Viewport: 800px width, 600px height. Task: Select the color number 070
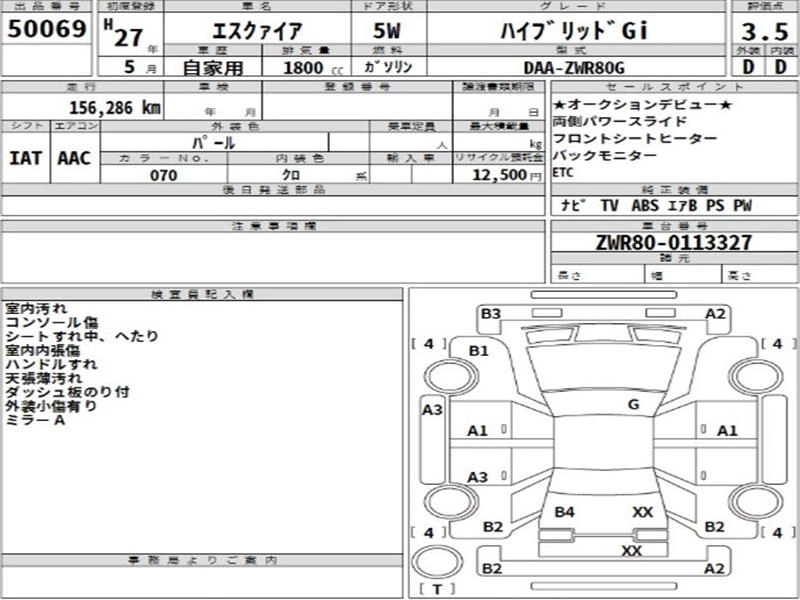pyautogui.click(x=163, y=176)
